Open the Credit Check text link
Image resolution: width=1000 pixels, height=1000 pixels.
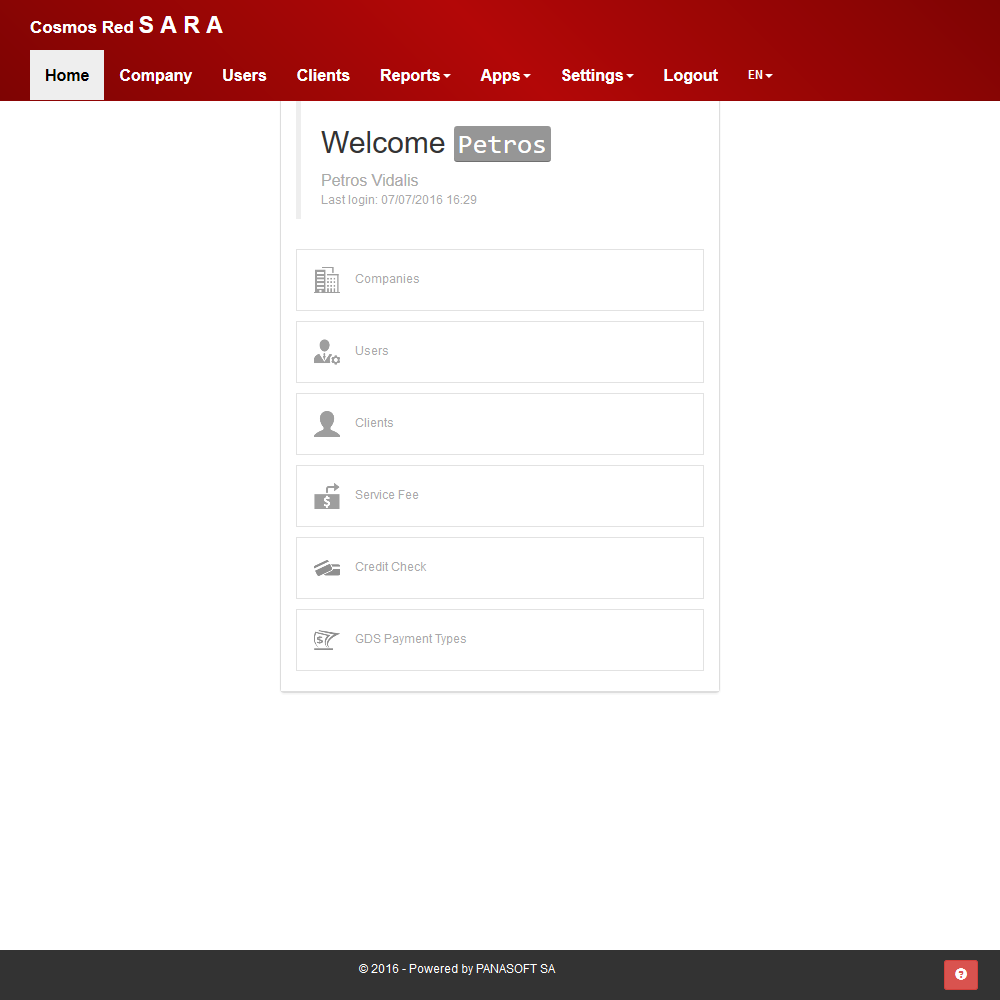tap(390, 567)
